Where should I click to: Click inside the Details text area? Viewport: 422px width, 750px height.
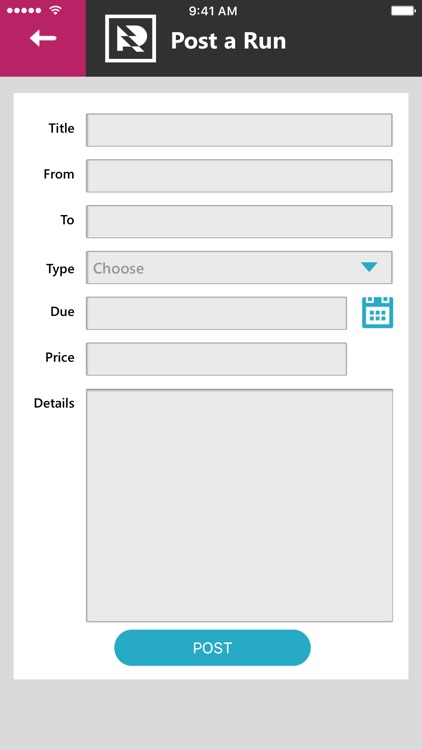[x=239, y=506]
